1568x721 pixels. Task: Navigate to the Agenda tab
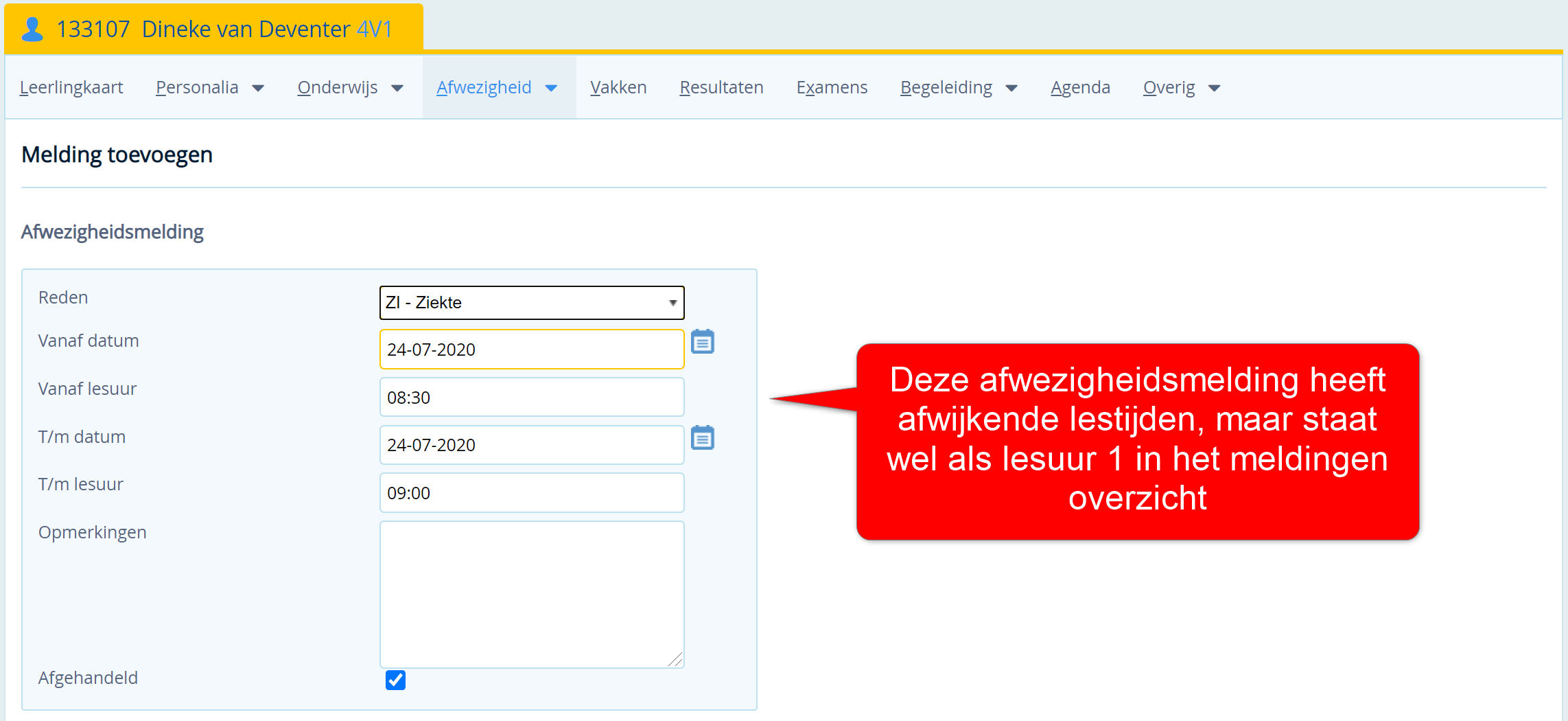1080,88
